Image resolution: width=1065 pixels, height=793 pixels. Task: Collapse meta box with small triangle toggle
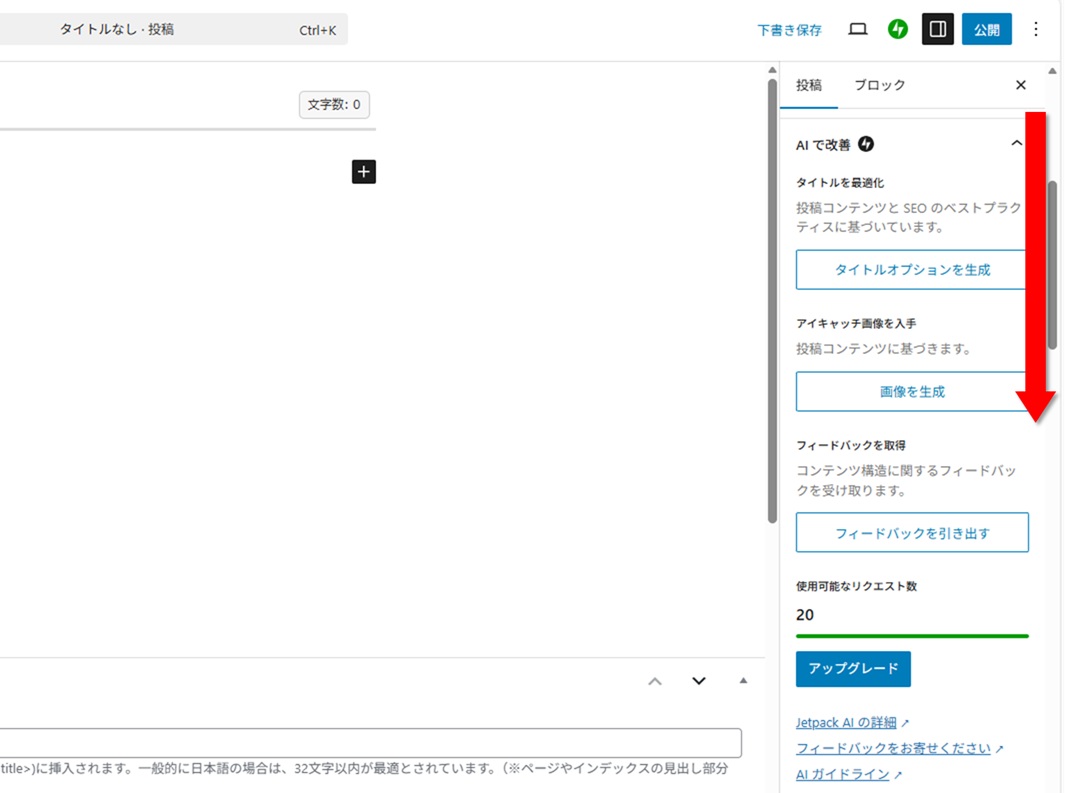[743, 681]
